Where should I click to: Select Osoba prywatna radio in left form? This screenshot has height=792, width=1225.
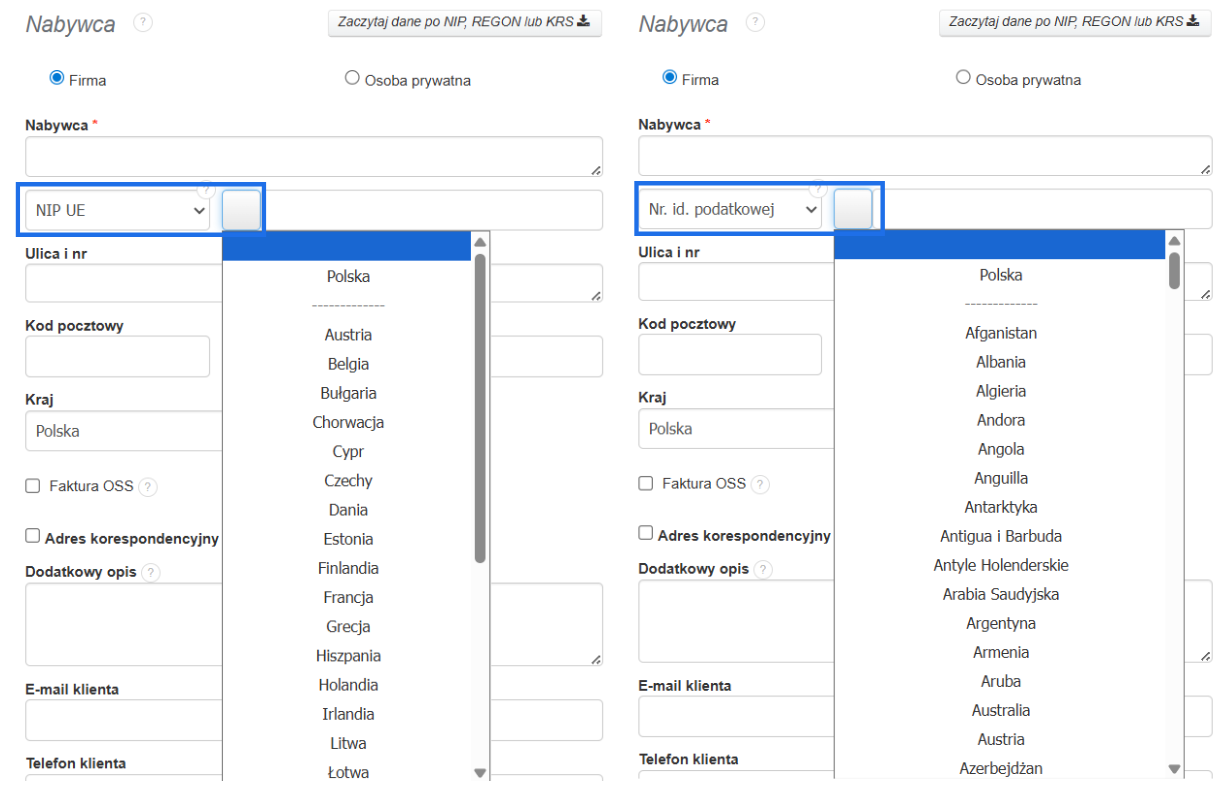pyautogui.click(x=352, y=78)
